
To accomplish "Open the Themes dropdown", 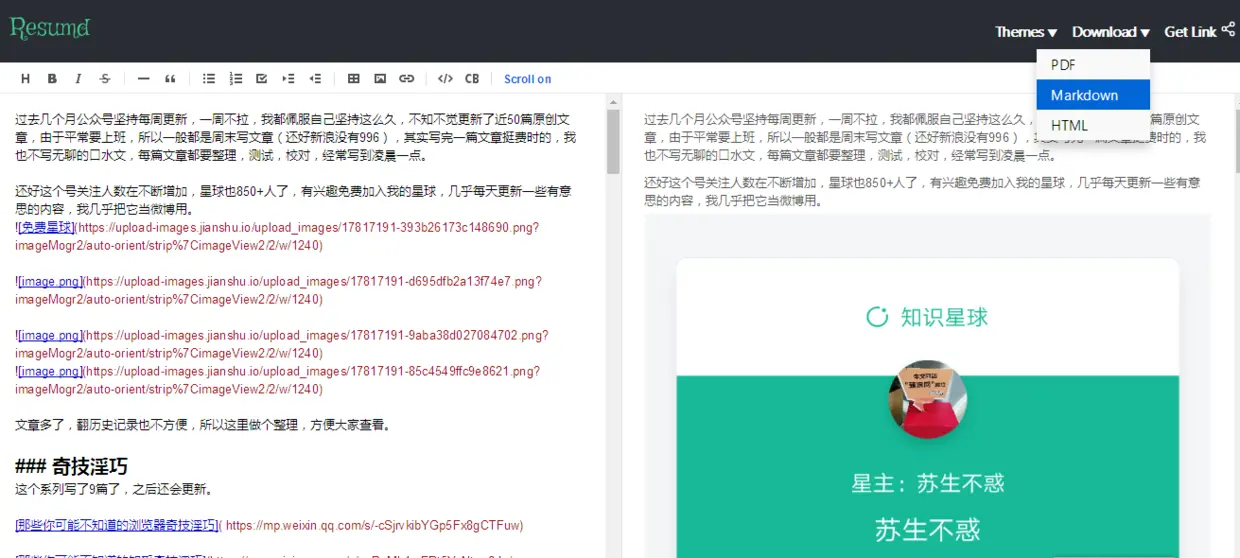I will click(x=1026, y=32).
